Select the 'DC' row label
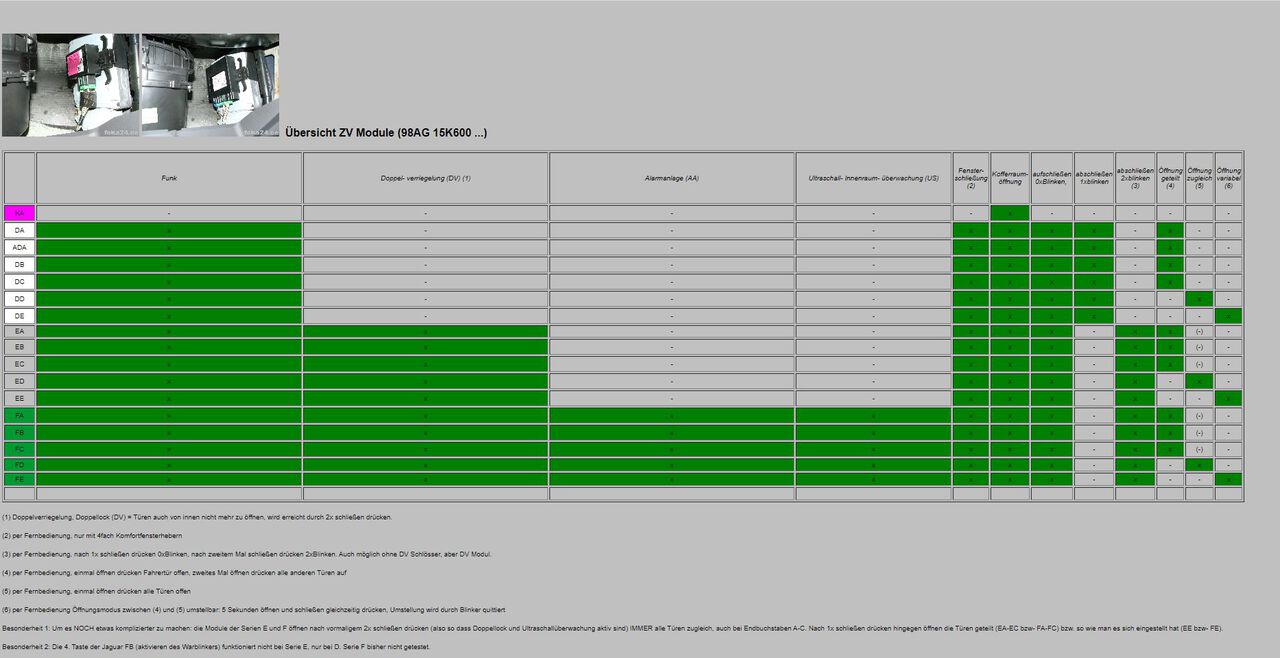The width and height of the screenshot is (1280, 658). [20, 281]
